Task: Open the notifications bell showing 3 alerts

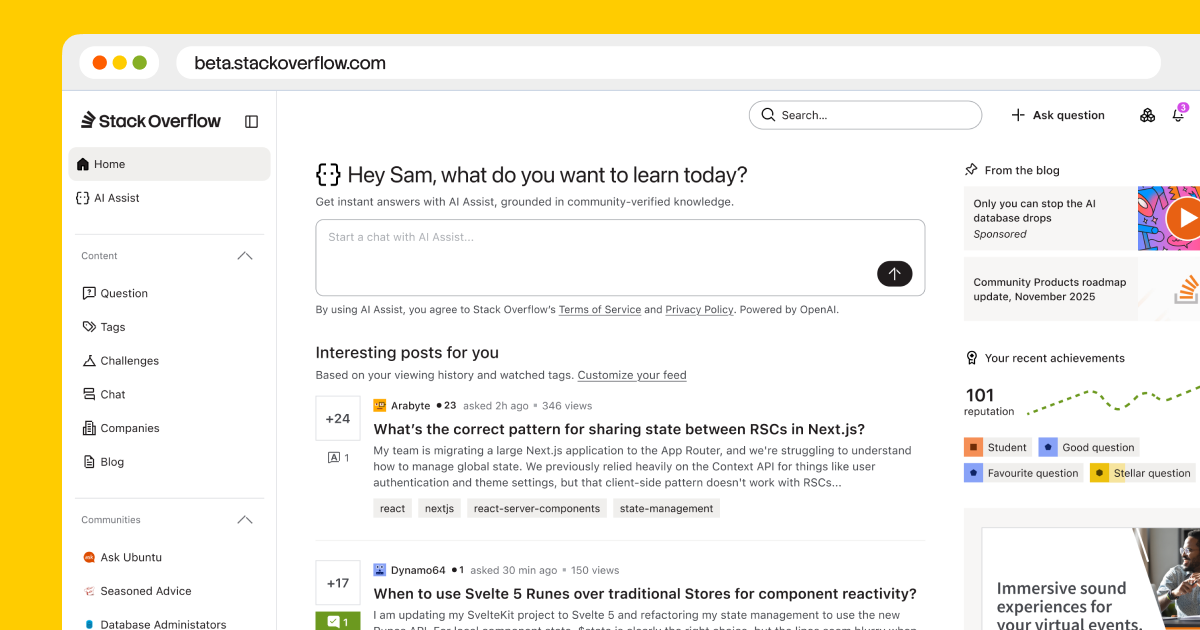Action: pos(1178,115)
